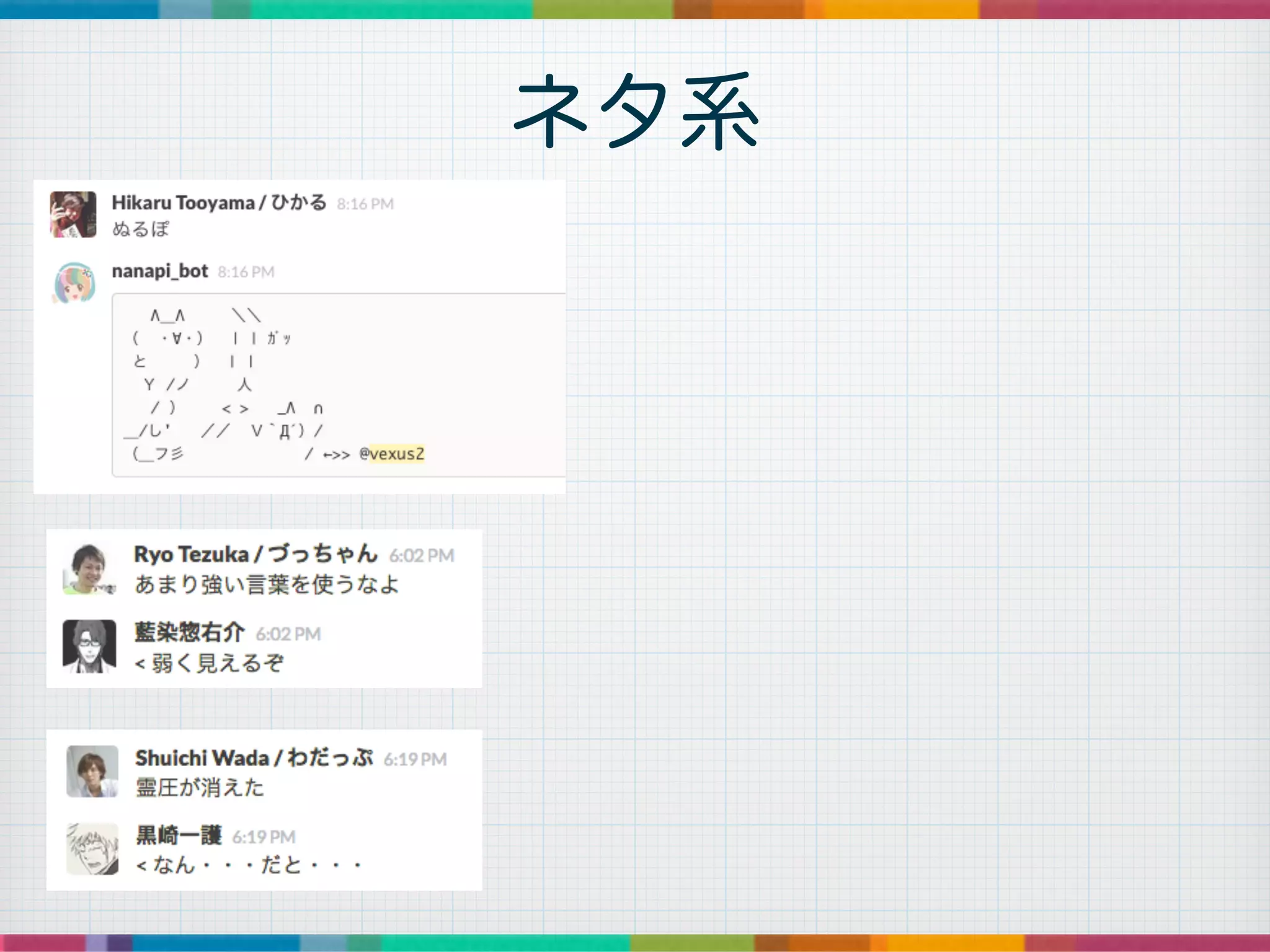Click the 黒崎一護 avatar sketch

[x=92, y=848]
